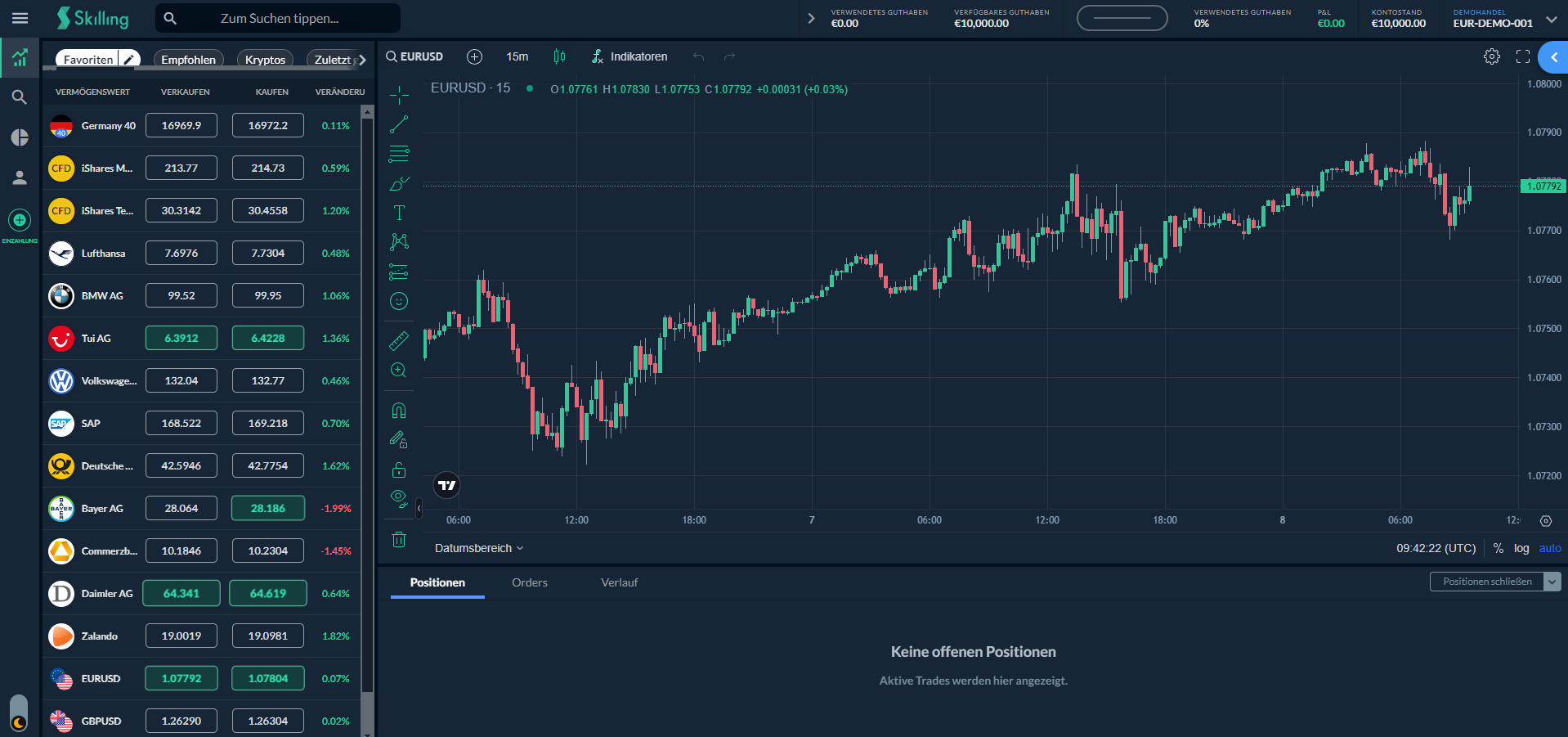Select the Empfohlen tab
This screenshot has height=737, width=1568.
pos(188,60)
